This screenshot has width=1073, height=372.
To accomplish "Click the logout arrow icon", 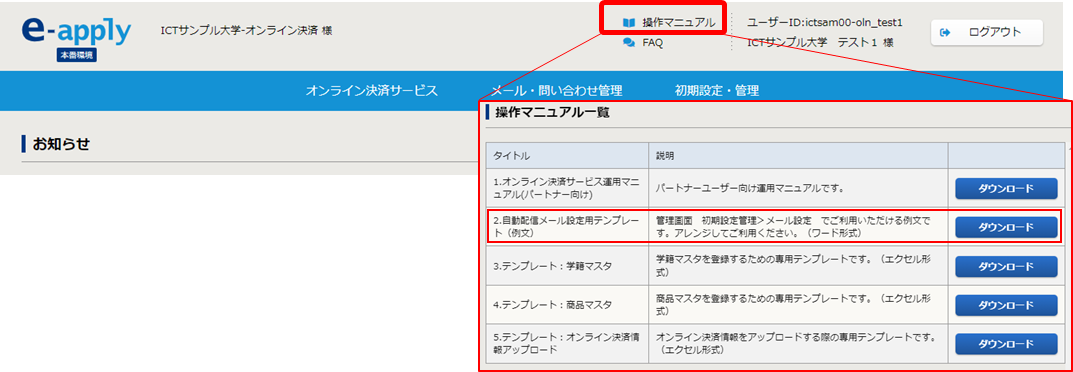I will (946, 31).
